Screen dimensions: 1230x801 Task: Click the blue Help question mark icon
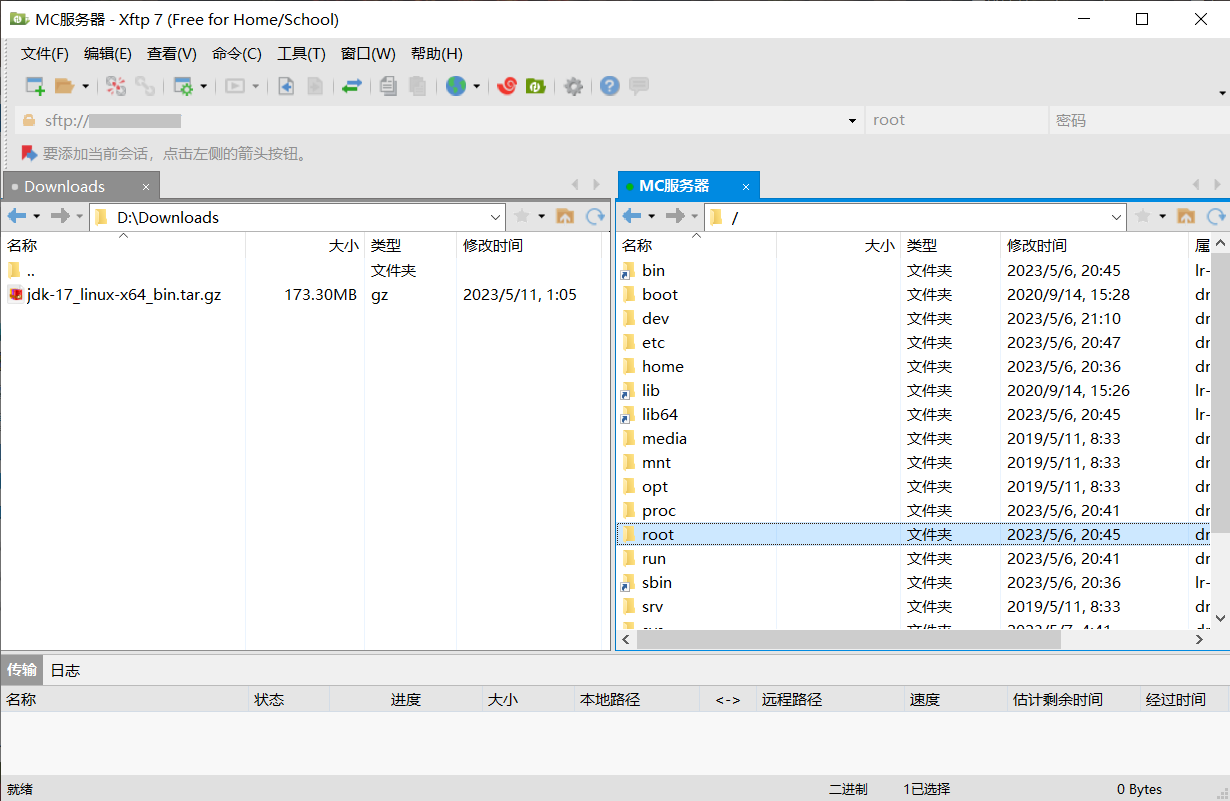[x=610, y=87]
